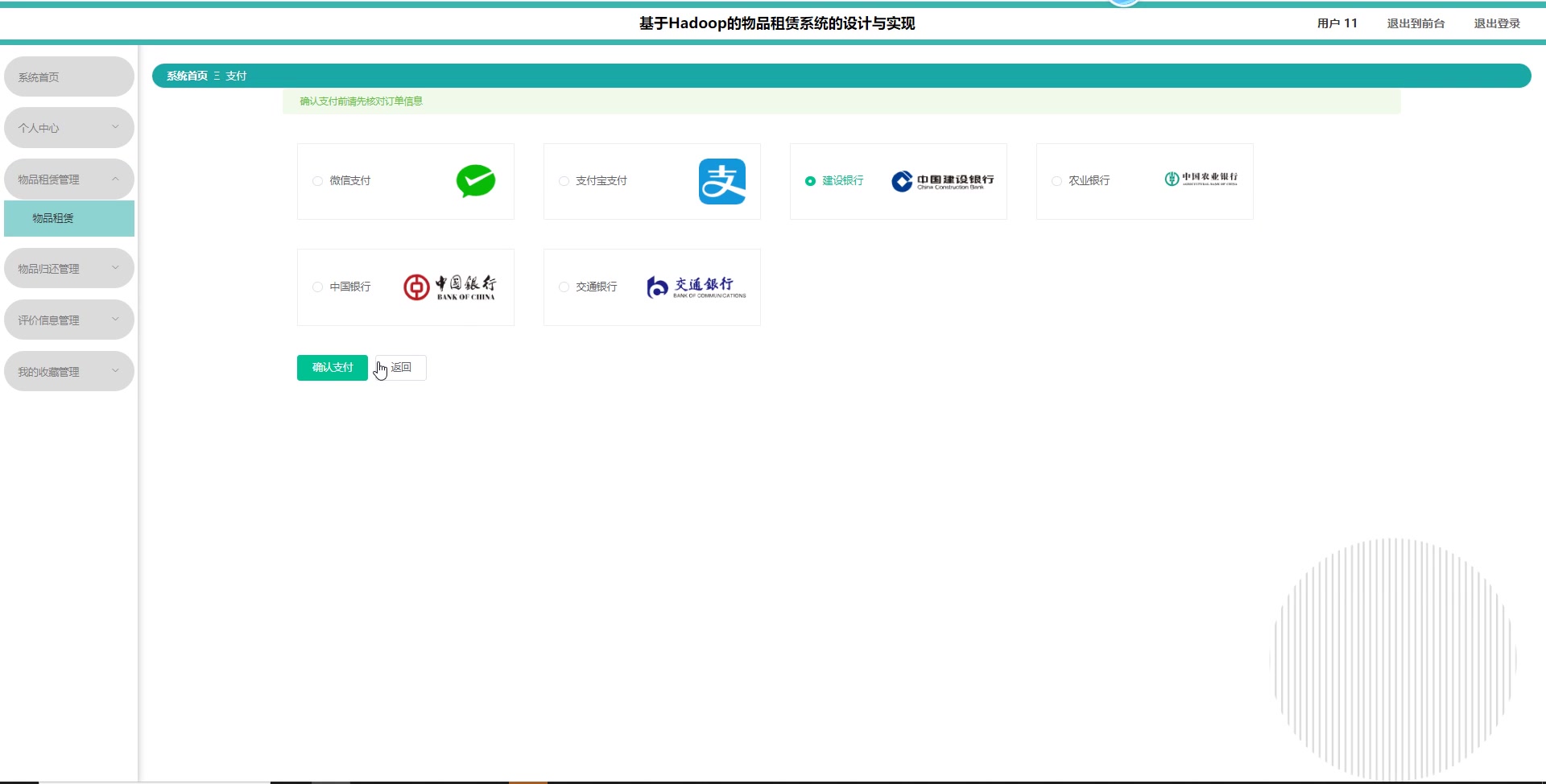1546x784 pixels.
Task: Open the 我的收藏管理 sidebar menu
Action: pos(69,372)
